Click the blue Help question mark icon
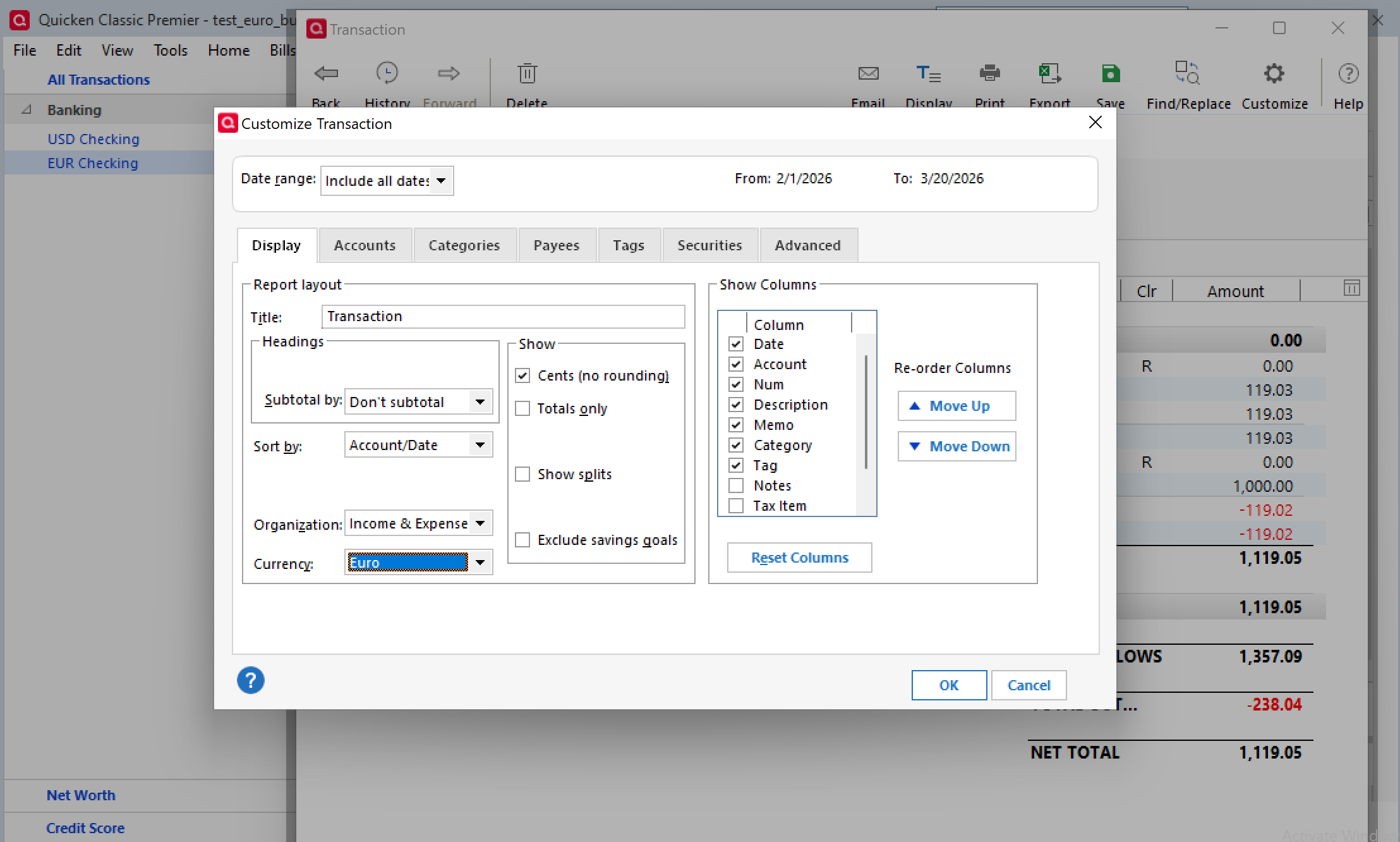 point(250,680)
